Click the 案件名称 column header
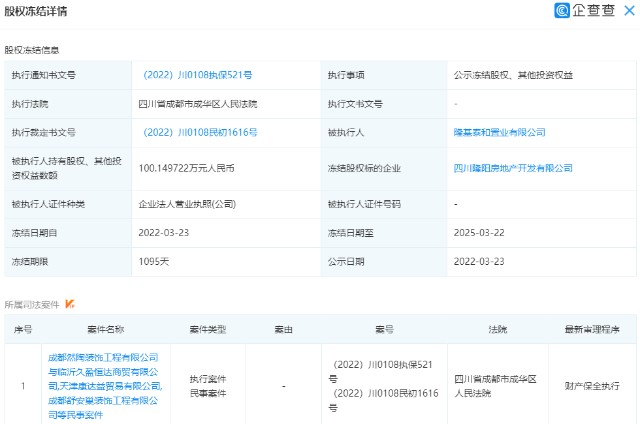The height and width of the screenshot is (424, 640). pyautogui.click(x=106, y=329)
